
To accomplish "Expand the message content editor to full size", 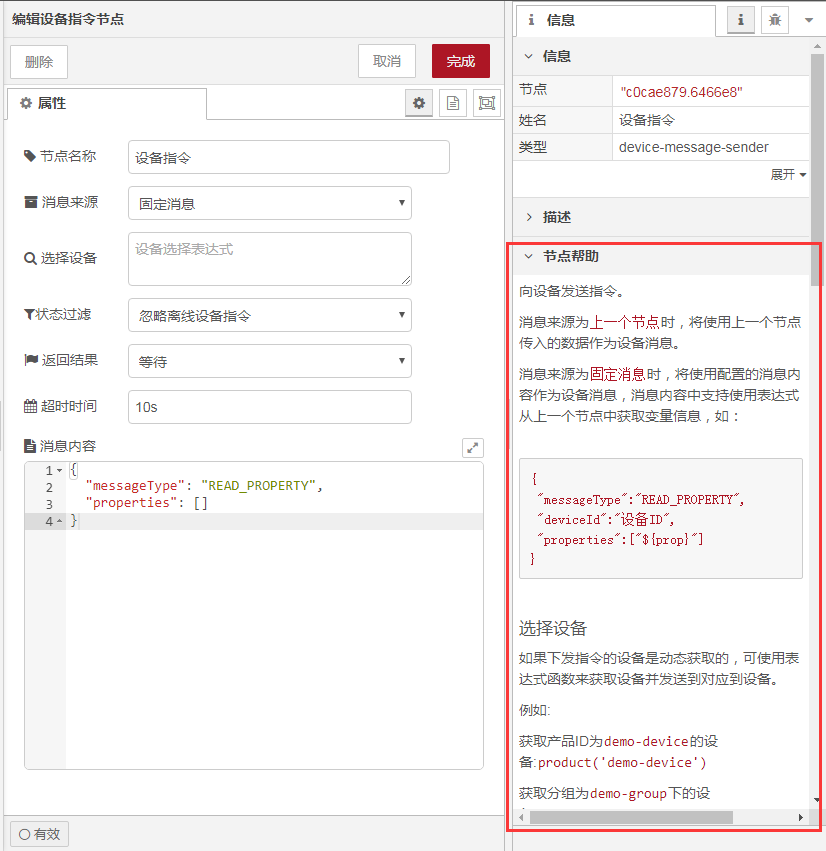I will (x=473, y=448).
